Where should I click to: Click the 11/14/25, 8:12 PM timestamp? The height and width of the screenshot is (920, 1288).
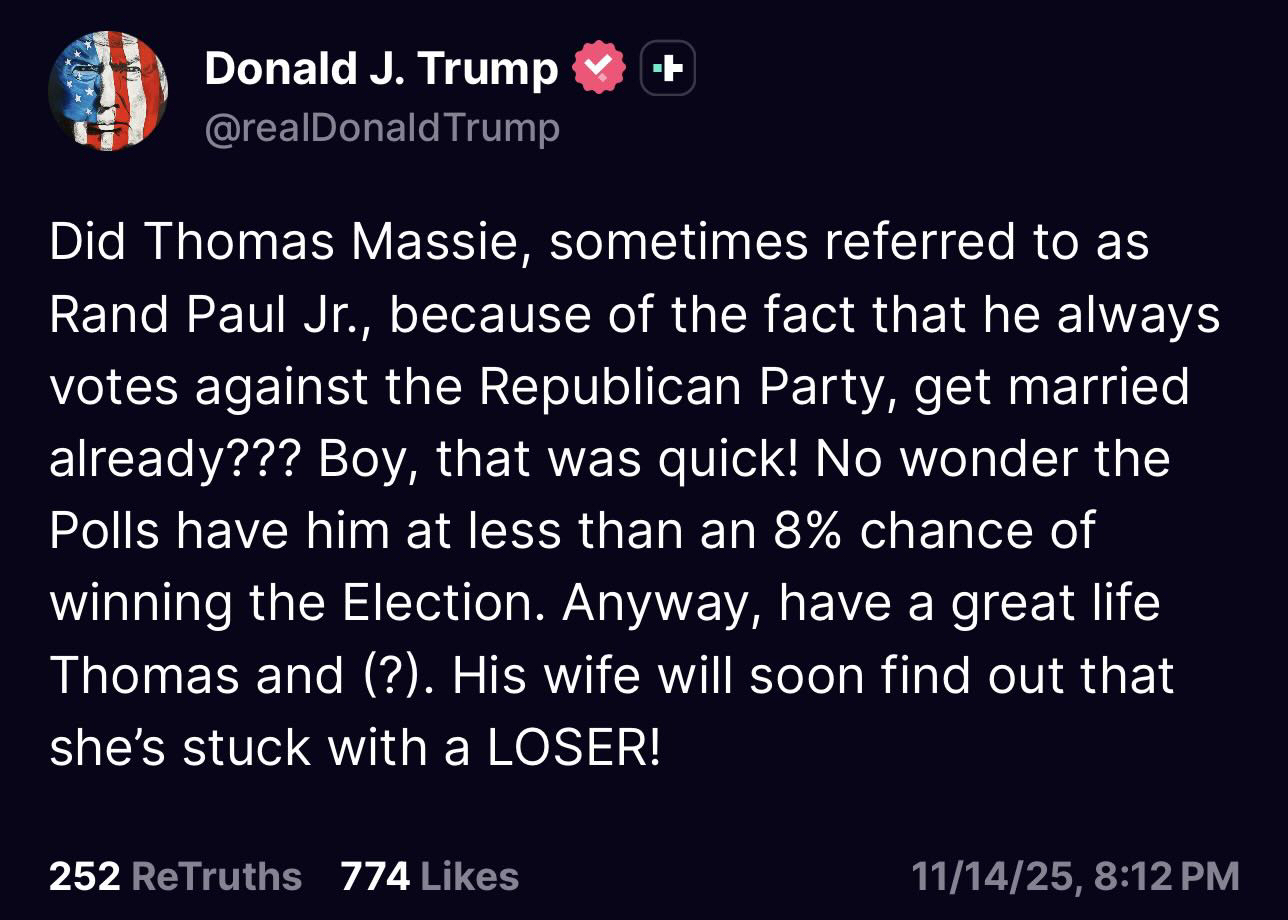tap(1074, 876)
